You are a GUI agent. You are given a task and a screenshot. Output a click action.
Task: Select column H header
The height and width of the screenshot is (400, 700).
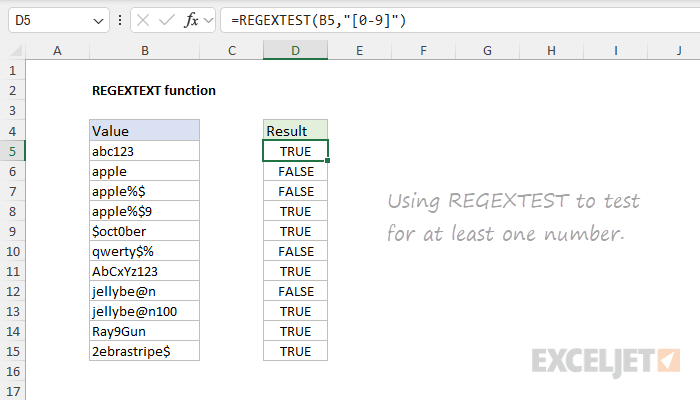click(551, 50)
